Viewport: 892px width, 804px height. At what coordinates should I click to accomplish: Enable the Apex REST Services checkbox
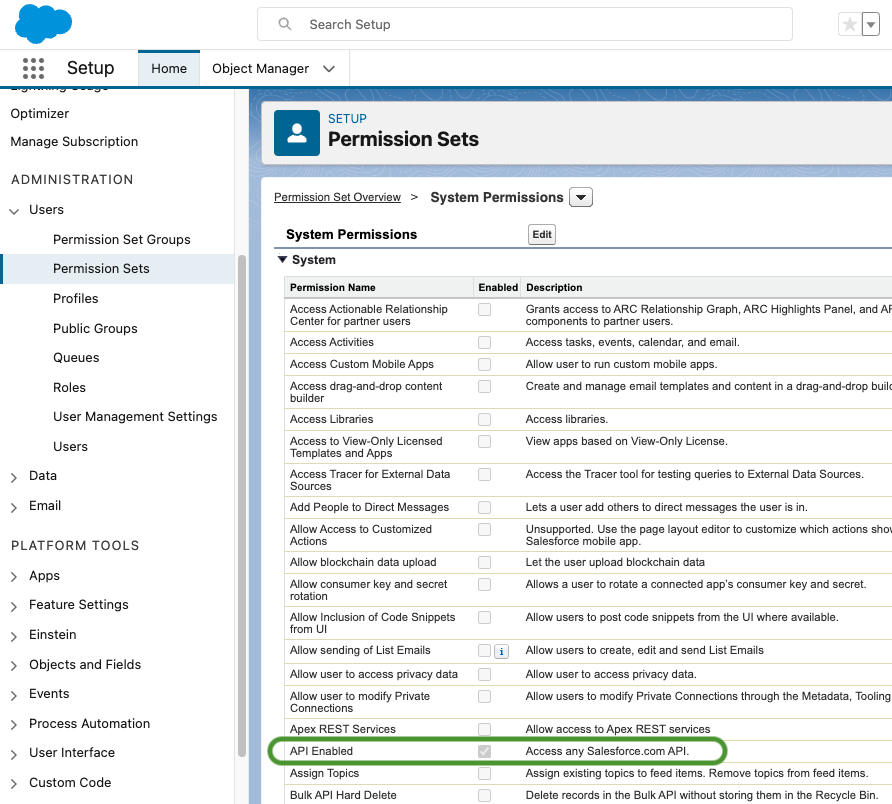(x=484, y=729)
